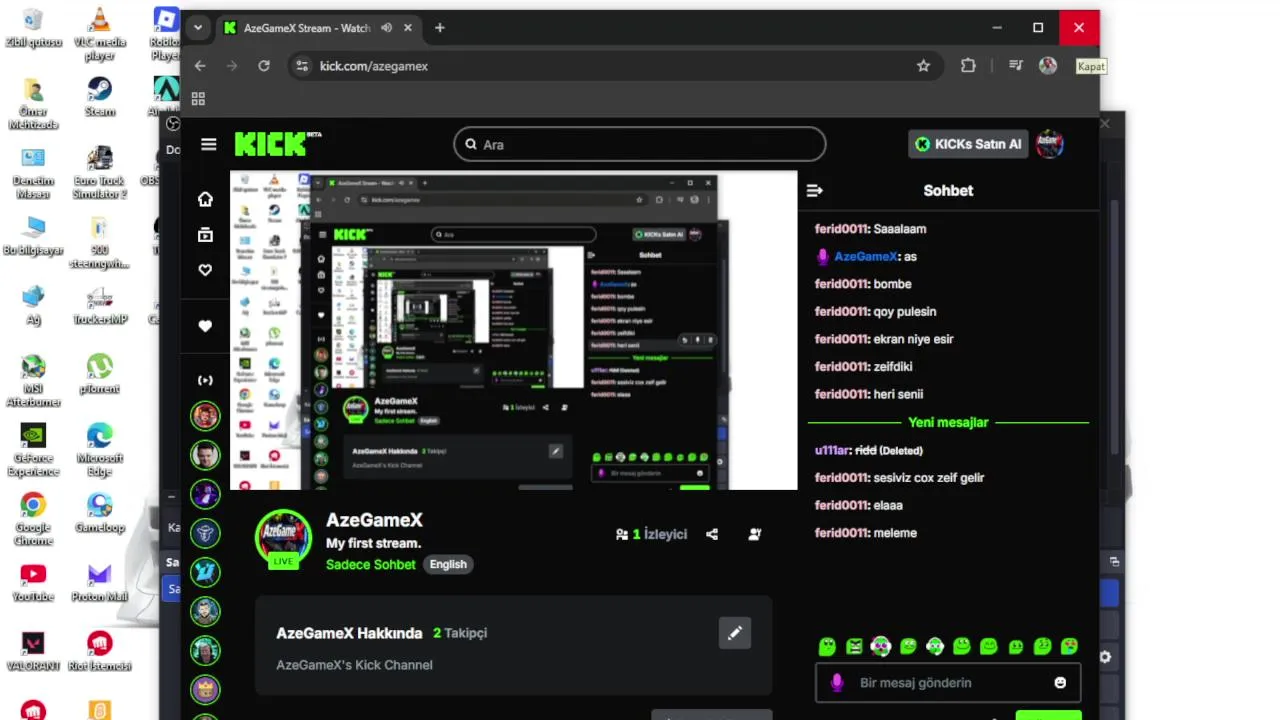Click Yeni mesajlar divider label

click(948, 422)
